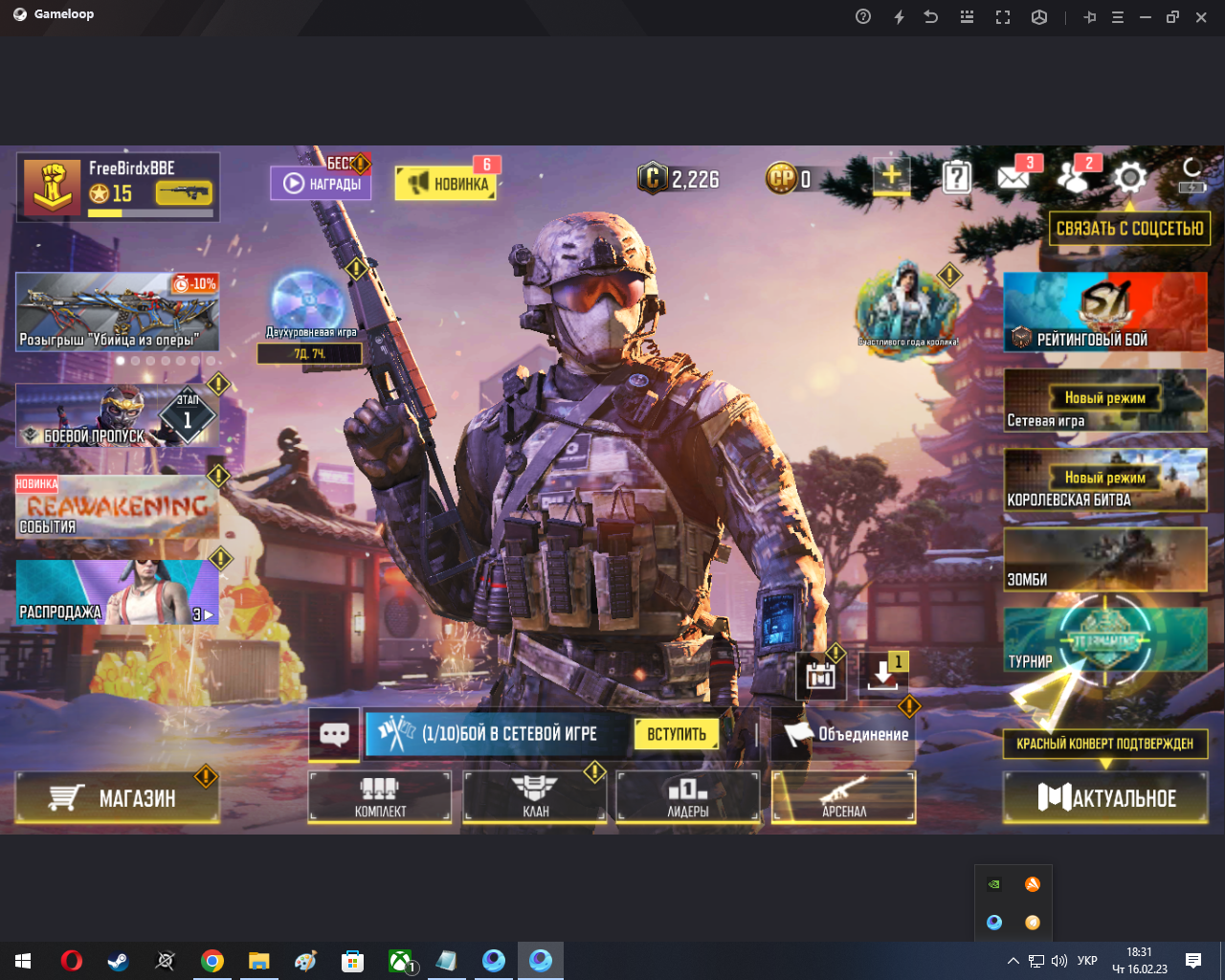Image resolution: width=1225 pixels, height=980 pixels.
Task: Click the CP currency coin icon
Action: coord(782,178)
